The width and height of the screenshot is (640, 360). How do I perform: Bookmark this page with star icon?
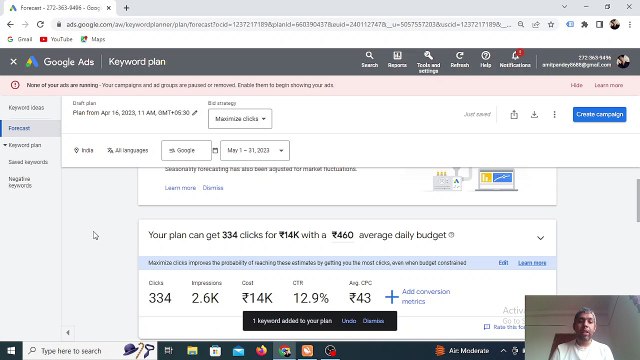click(x=551, y=24)
